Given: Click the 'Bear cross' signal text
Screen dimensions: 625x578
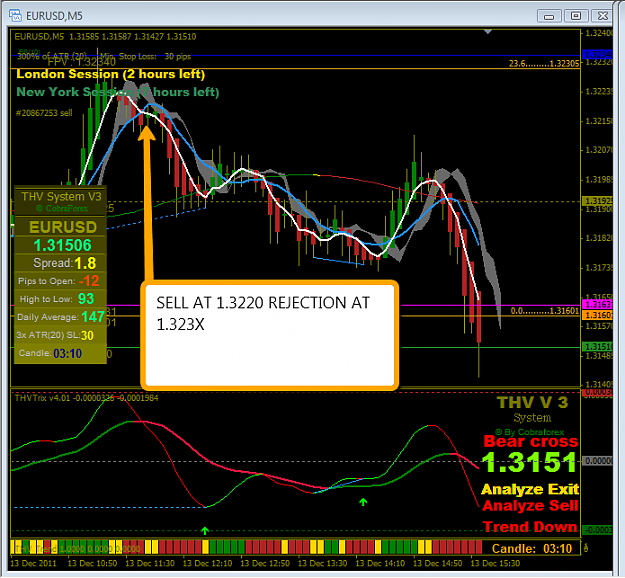Looking at the screenshot, I should click(x=531, y=441).
